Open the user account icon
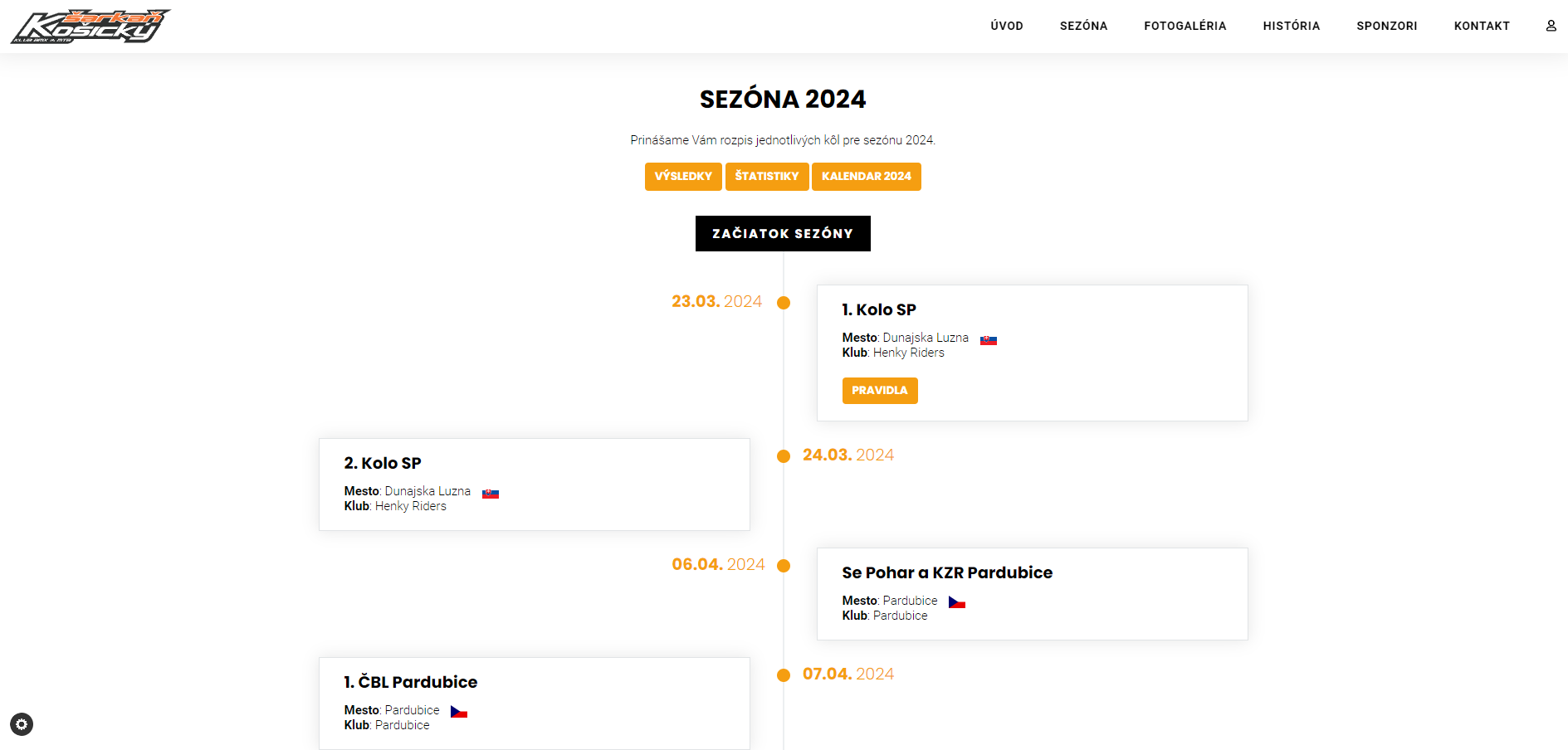 (1551, 26)
